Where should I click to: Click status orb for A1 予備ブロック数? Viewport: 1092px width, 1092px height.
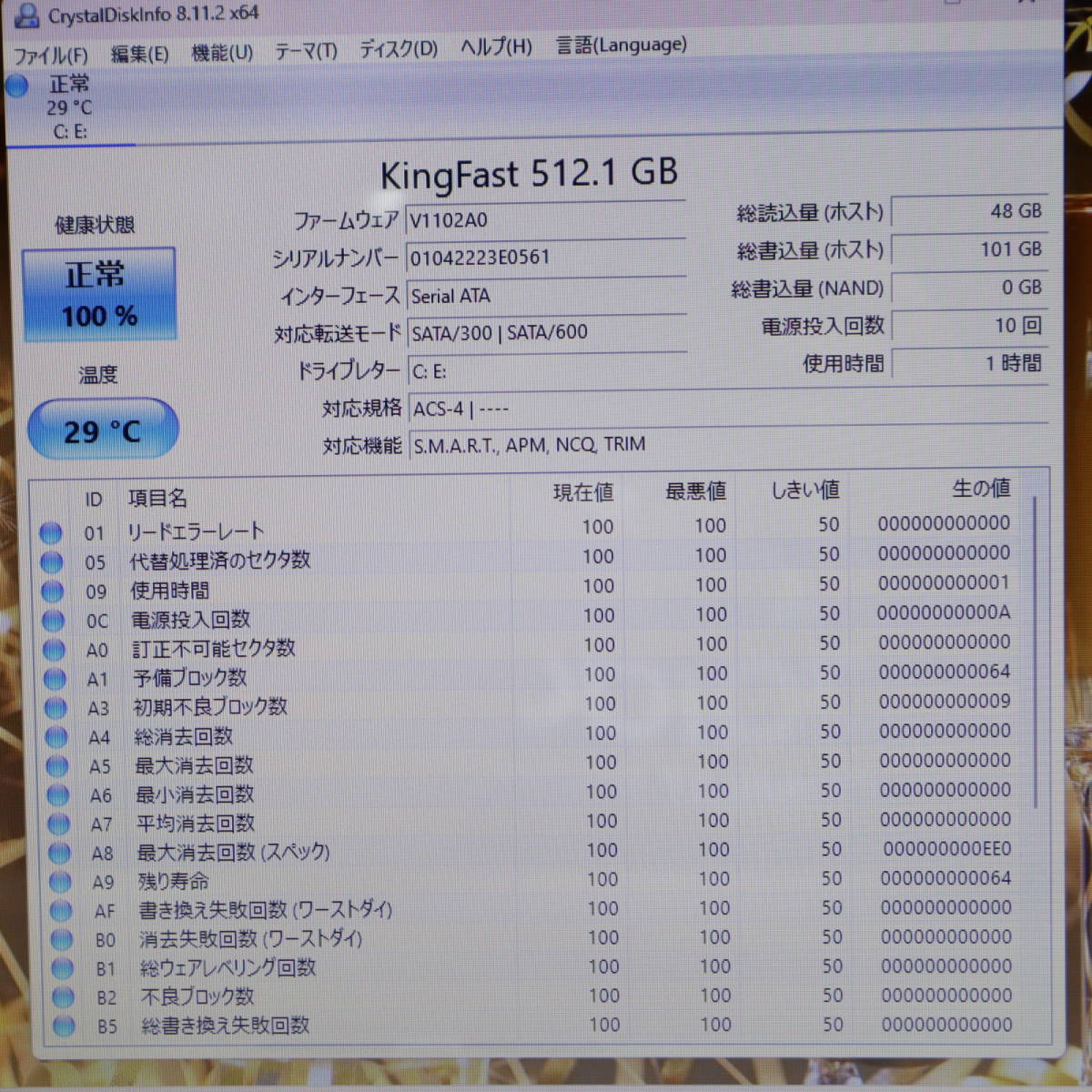(x=56, y=679)
